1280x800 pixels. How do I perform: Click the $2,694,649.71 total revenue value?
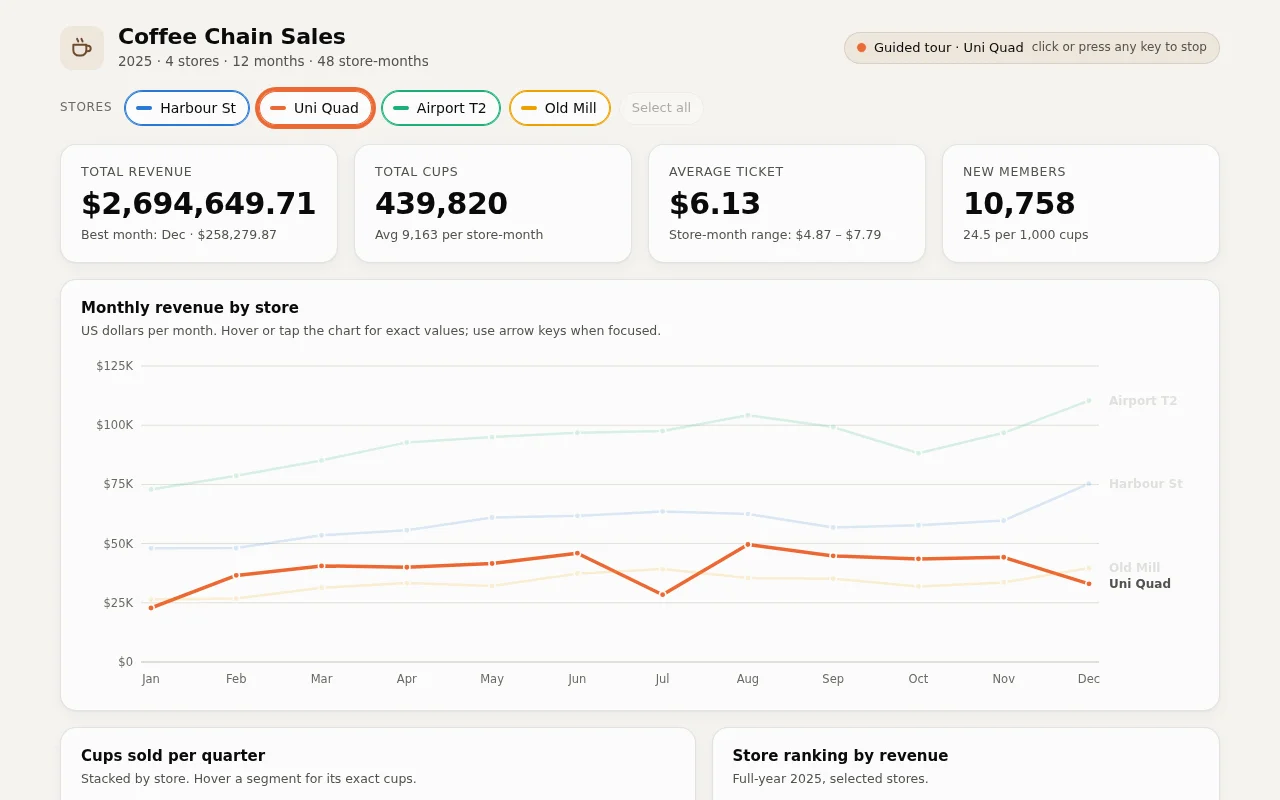coord(198,204)
